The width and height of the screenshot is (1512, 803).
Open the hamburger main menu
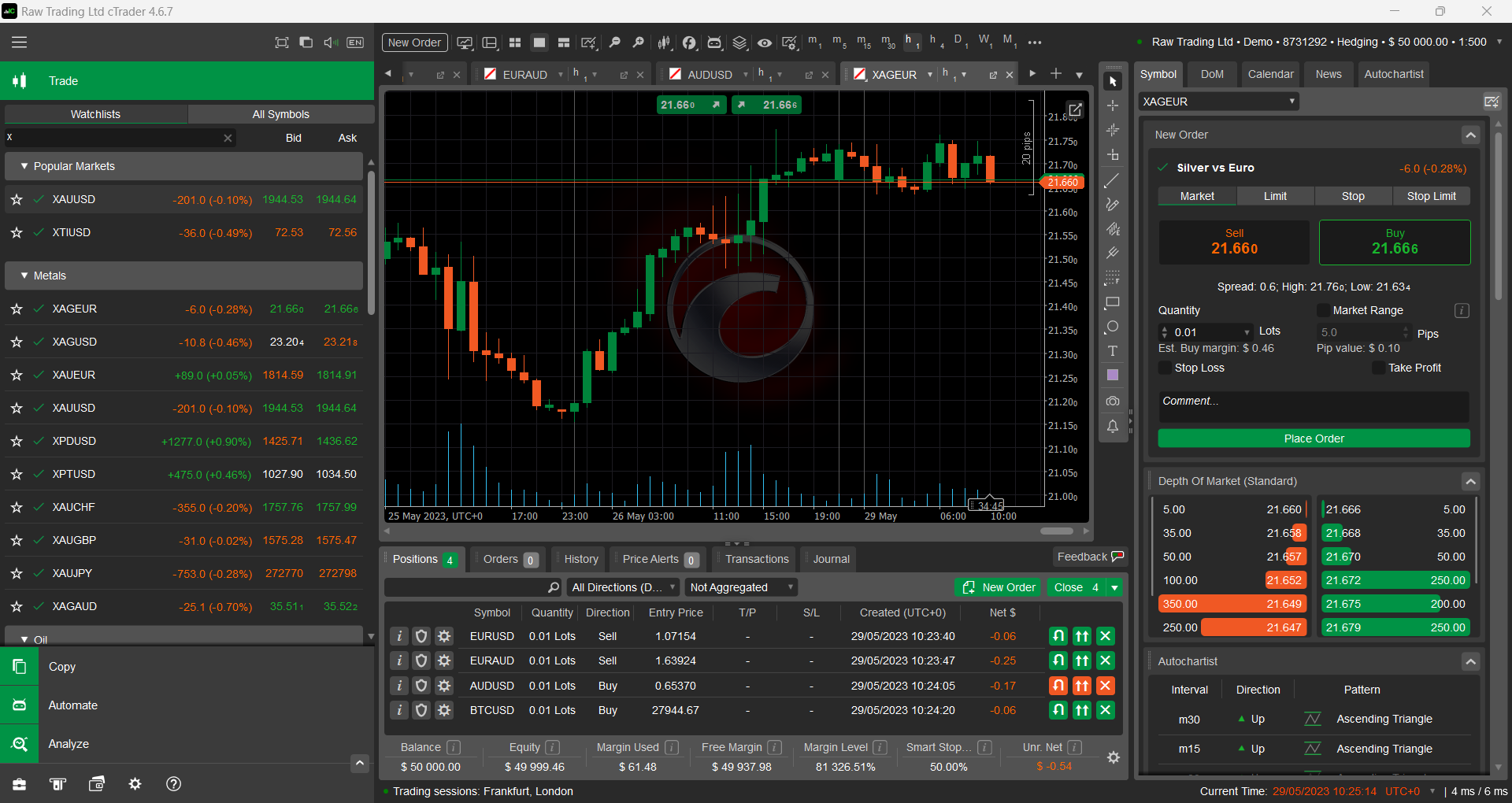(x=19, y=43)
